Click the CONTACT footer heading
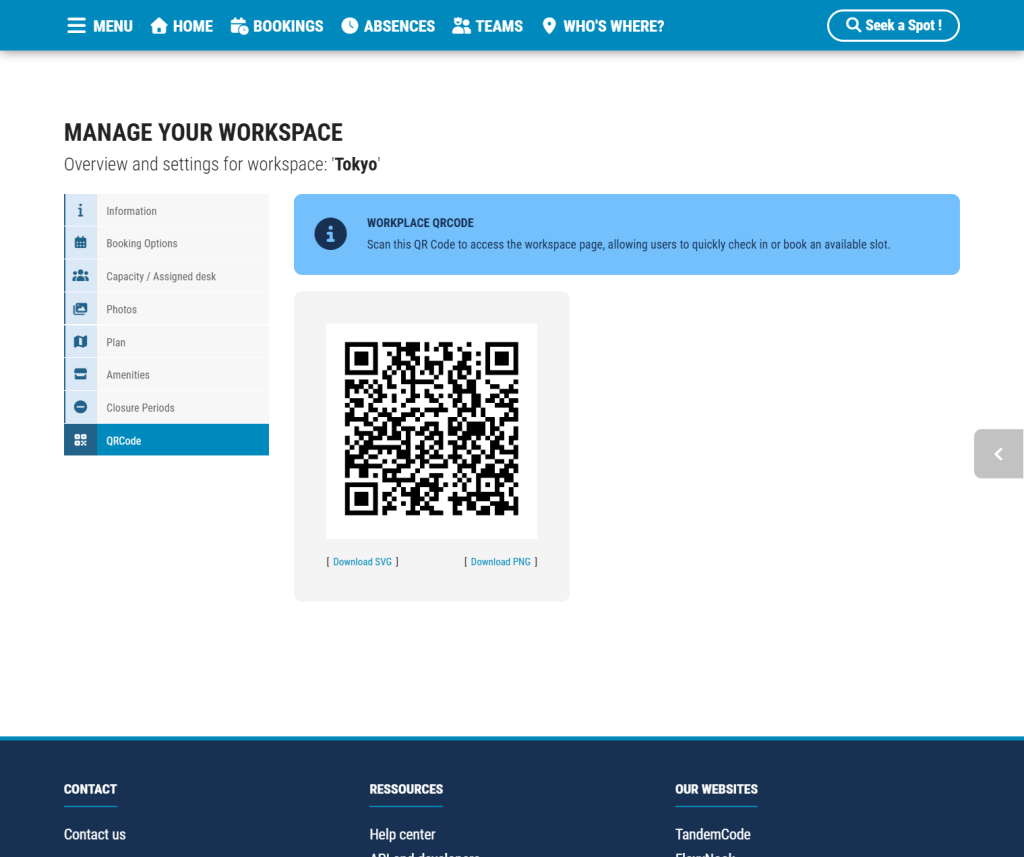Image resolution: width=1024 pixels, height=857 pixels. click(90, 789)
